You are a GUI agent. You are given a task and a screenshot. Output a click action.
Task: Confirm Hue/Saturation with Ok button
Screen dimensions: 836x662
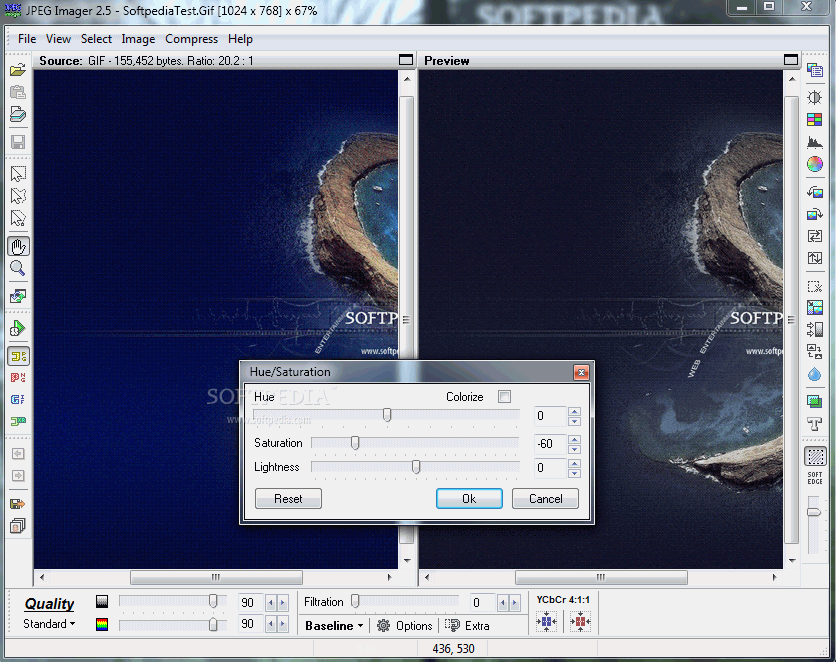[469, 499]
